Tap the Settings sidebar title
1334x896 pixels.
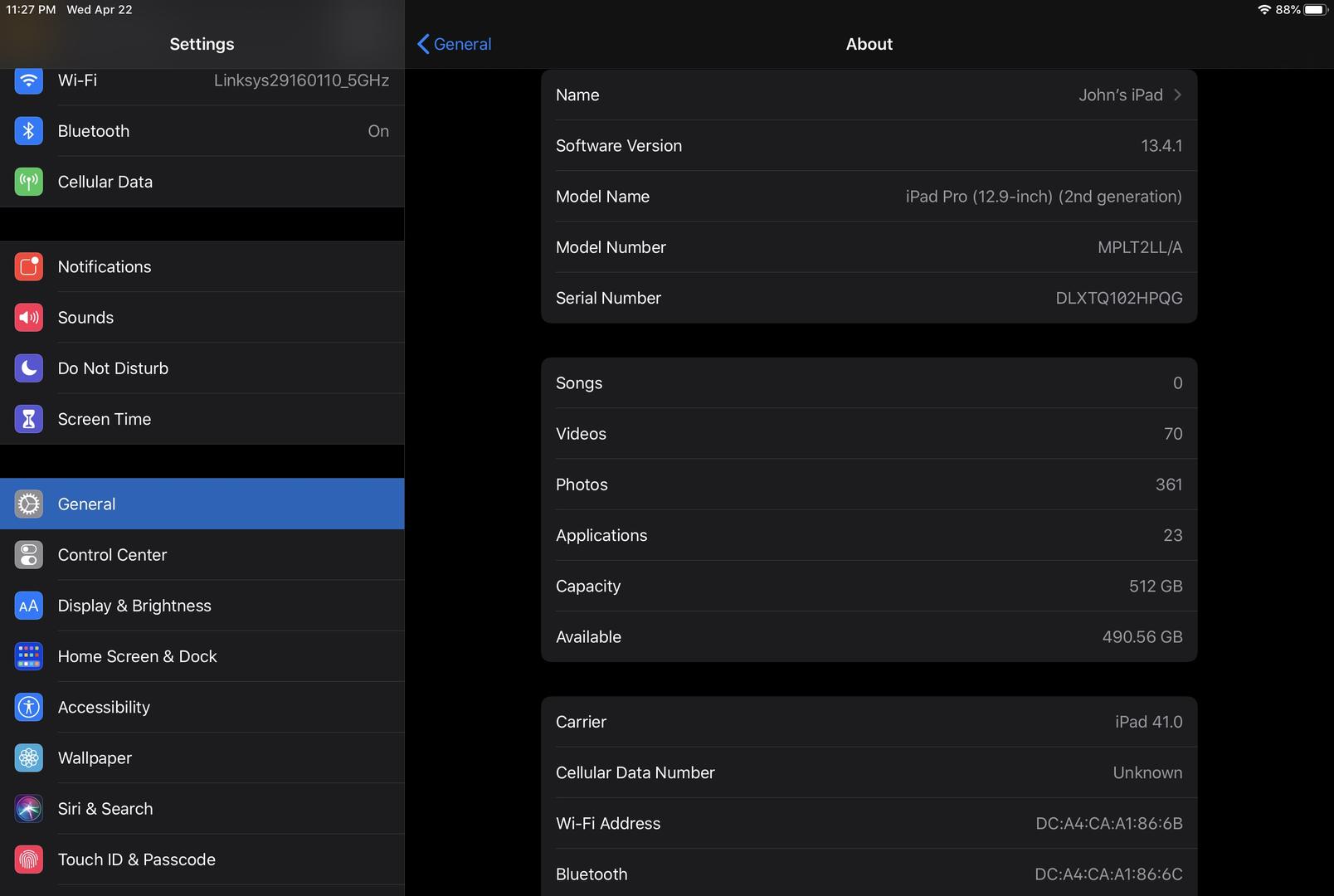click(x=202, y=44)
